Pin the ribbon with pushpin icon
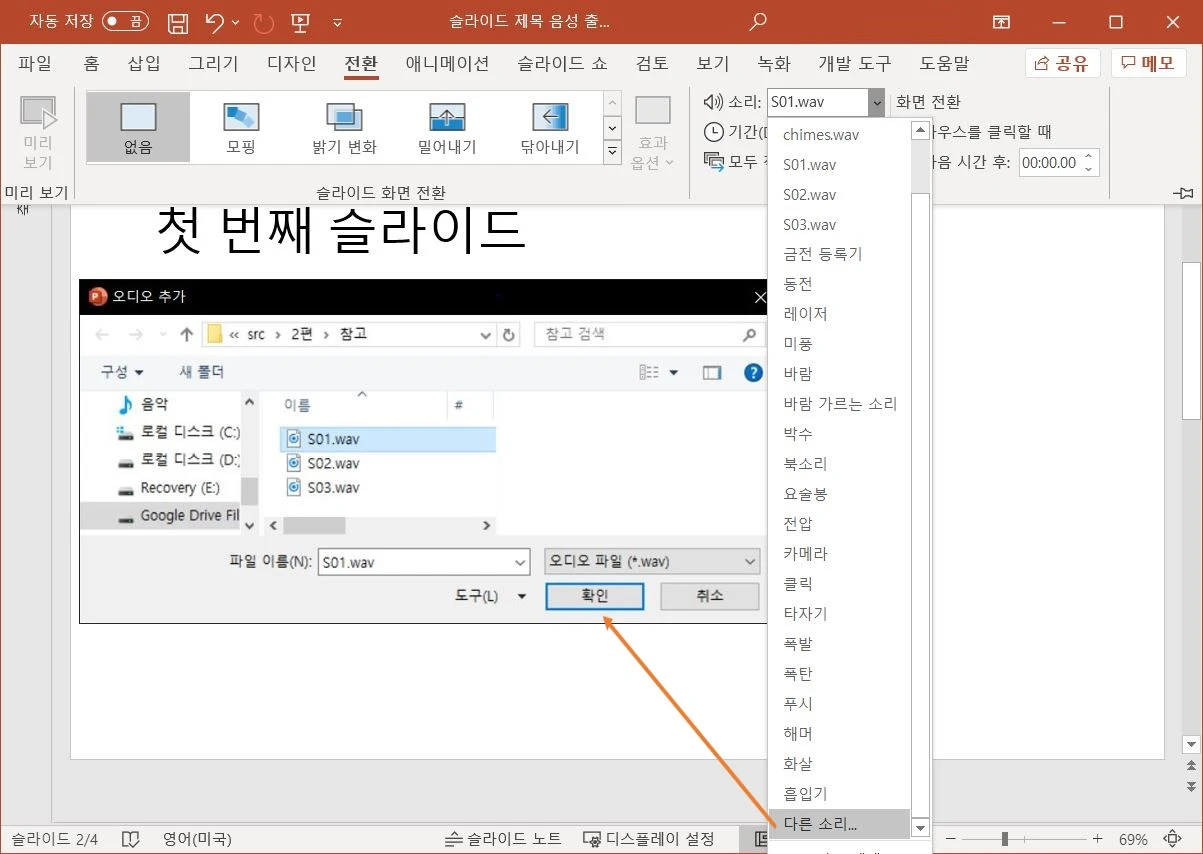Image resolution: width=1203 pixels, height=854 pixels. pyautogui.click(x=1185, y=192)
